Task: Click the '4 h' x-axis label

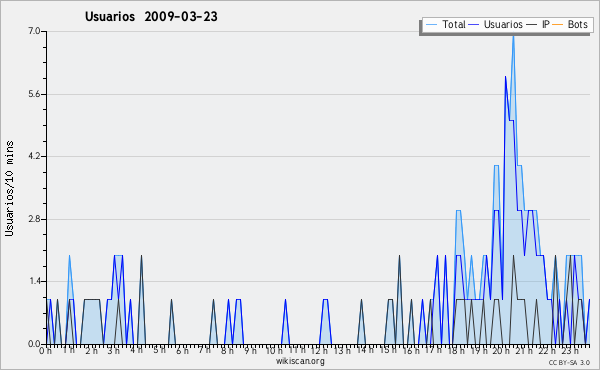Action: (x=137, y=350)
